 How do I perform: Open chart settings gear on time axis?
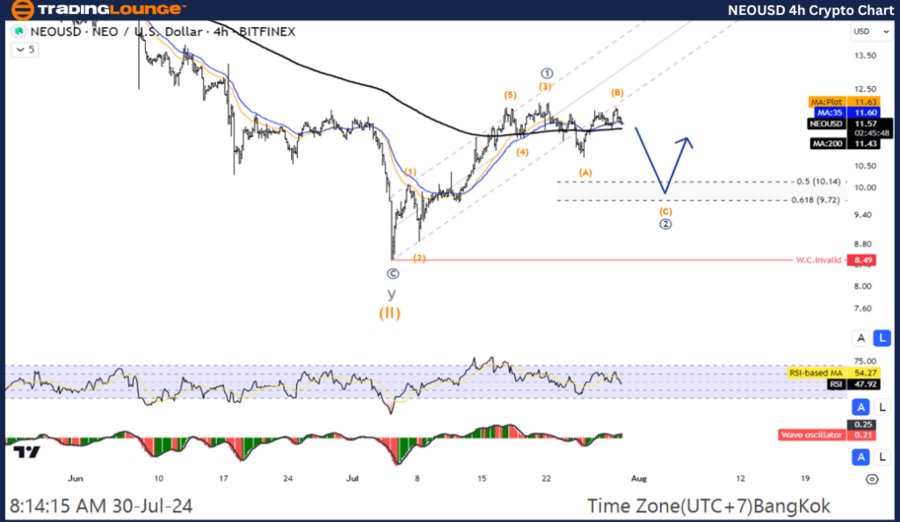coord(872,479)
